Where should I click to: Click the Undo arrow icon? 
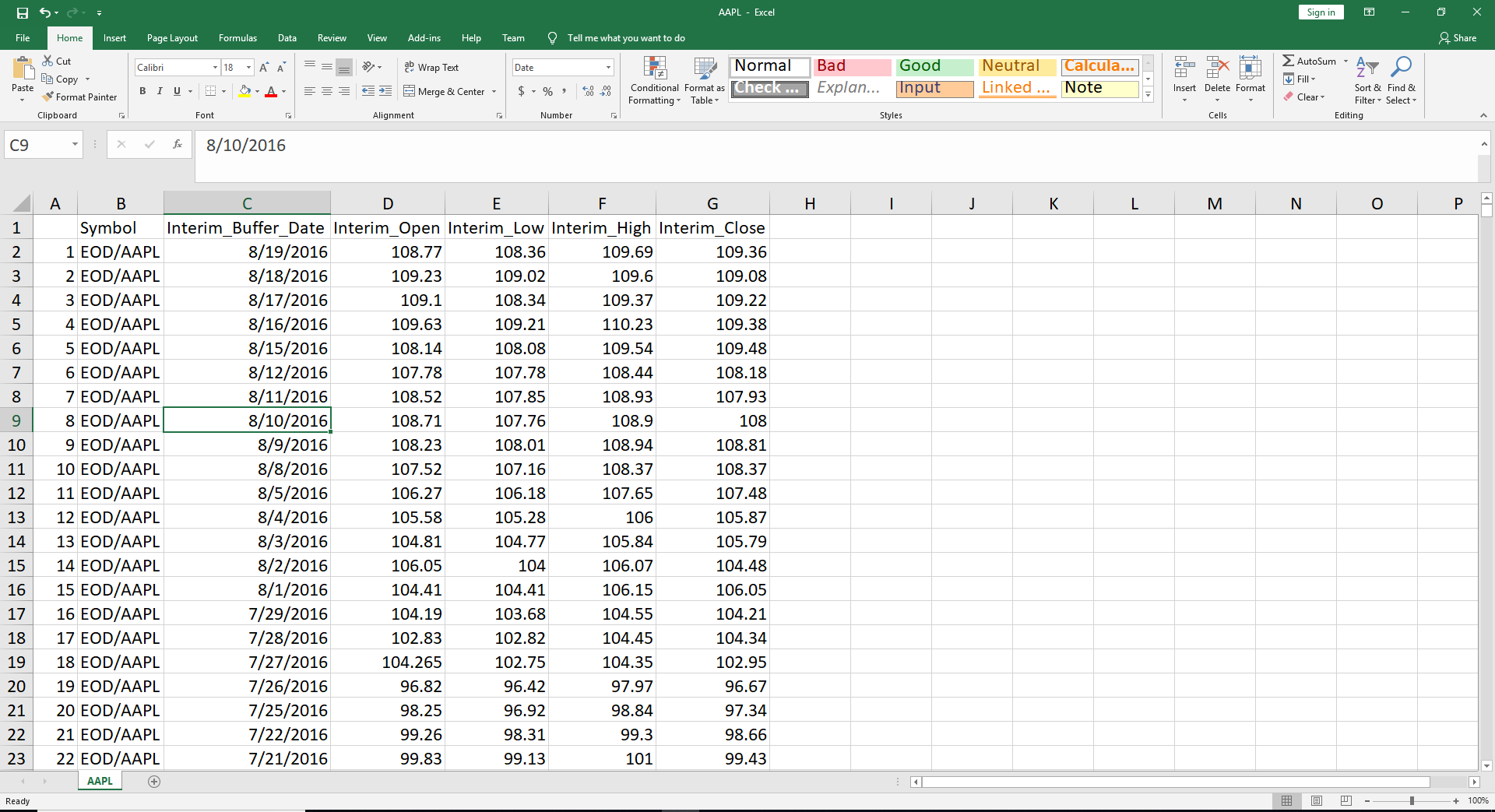tap(45, 12)
